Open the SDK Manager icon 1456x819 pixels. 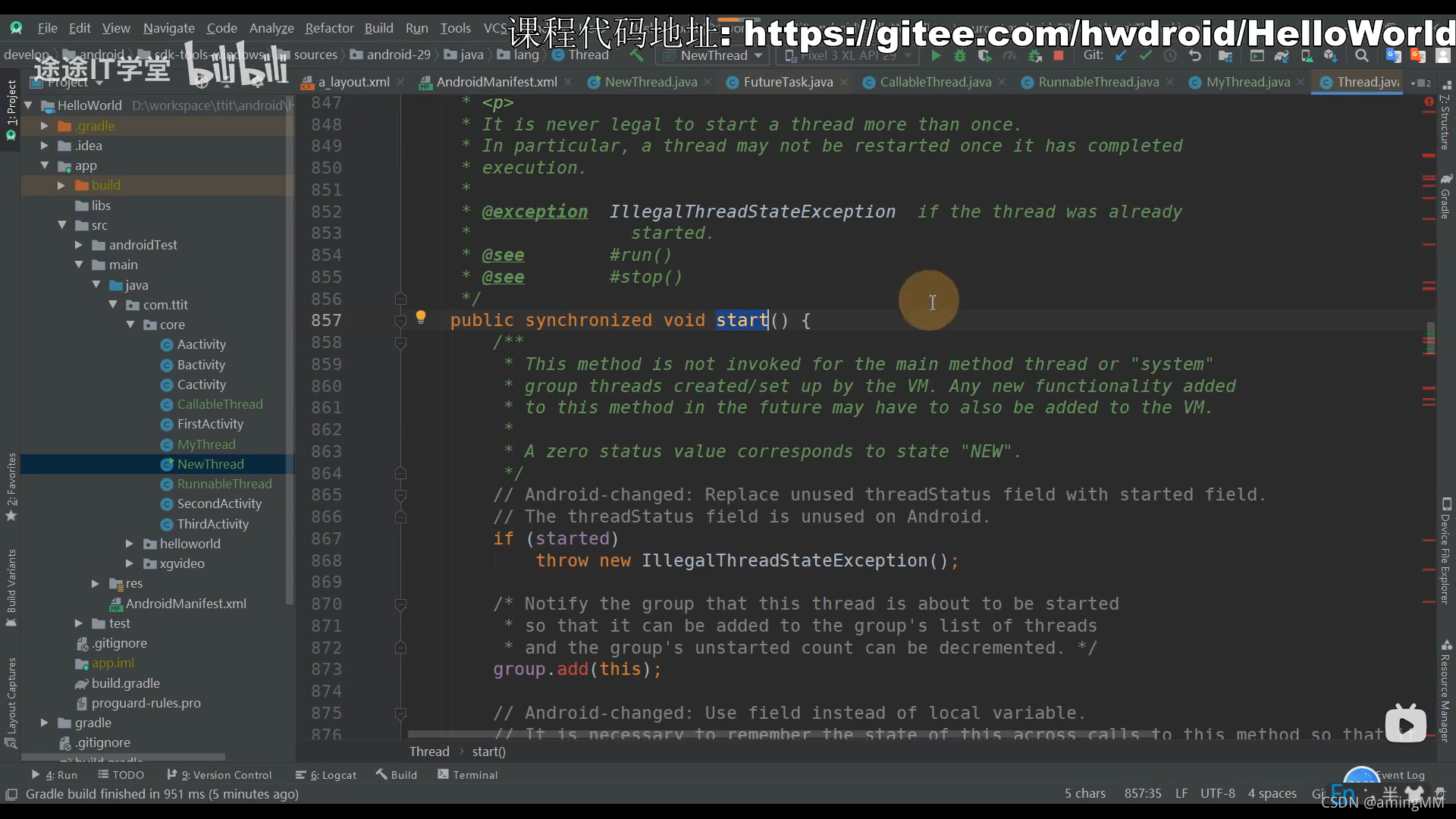tap(1331, 55)
